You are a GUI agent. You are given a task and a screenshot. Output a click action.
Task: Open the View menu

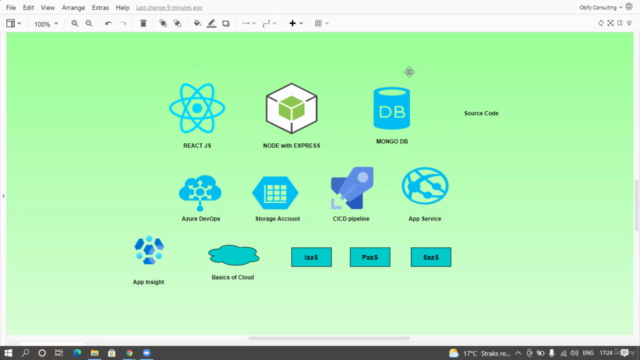tap(48, 7)
